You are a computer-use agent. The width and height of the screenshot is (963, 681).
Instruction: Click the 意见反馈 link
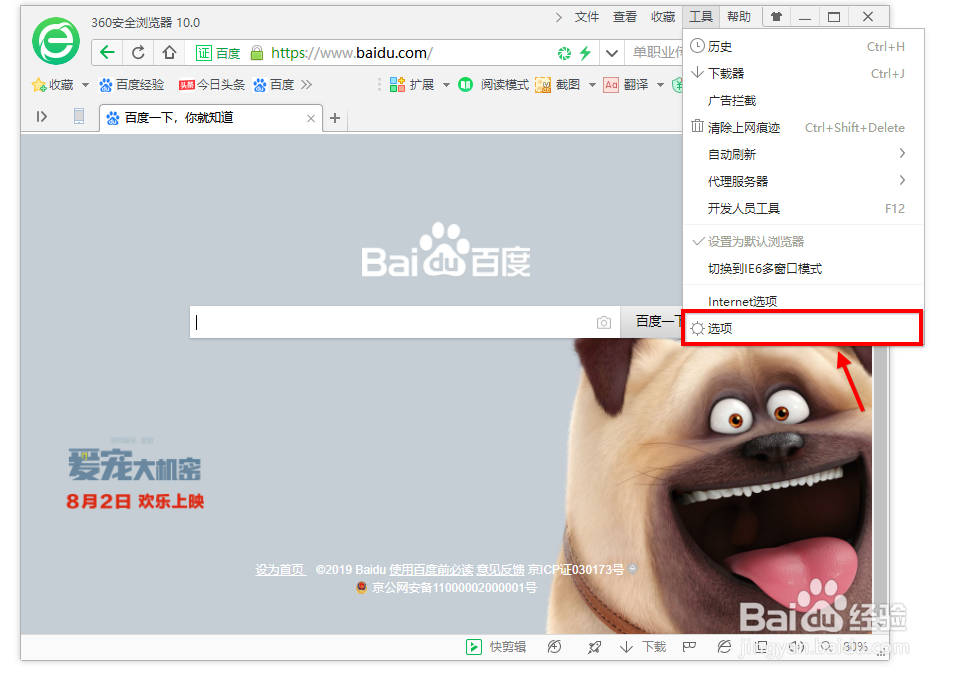click(x=501, y=570)
